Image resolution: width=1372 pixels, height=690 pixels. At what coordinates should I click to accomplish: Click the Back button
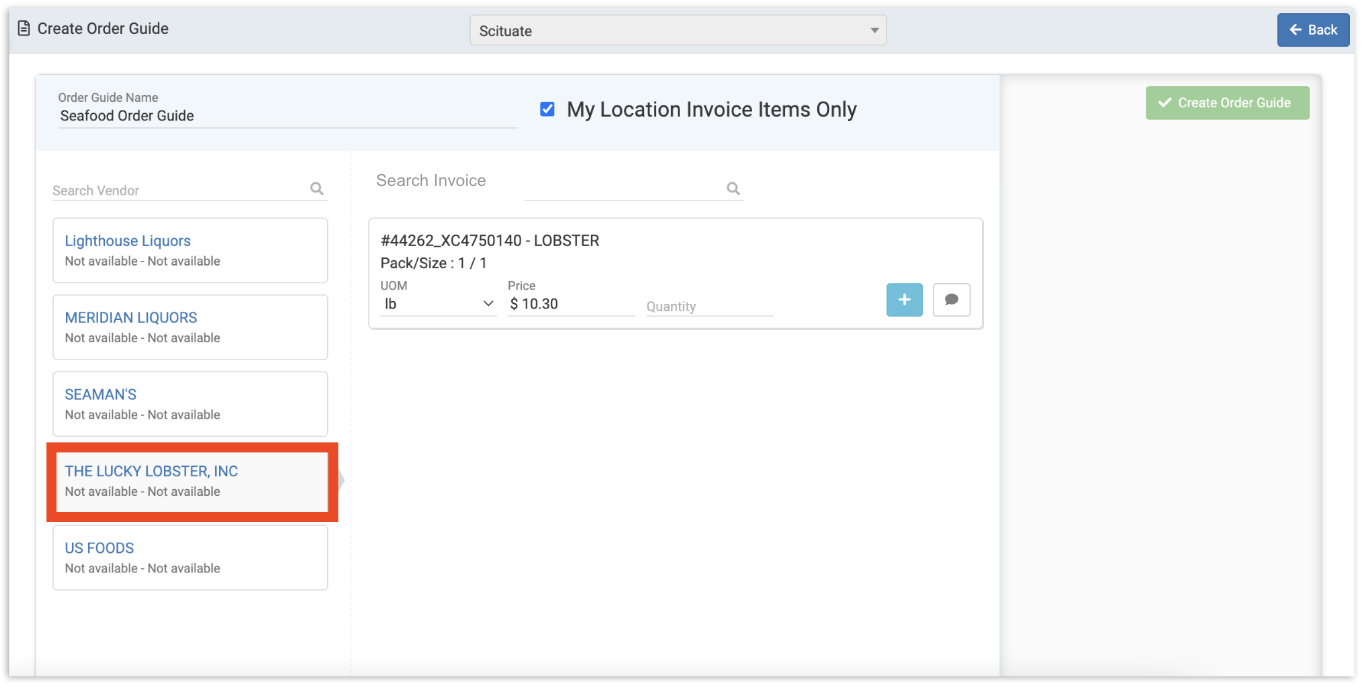point(1312,30)
